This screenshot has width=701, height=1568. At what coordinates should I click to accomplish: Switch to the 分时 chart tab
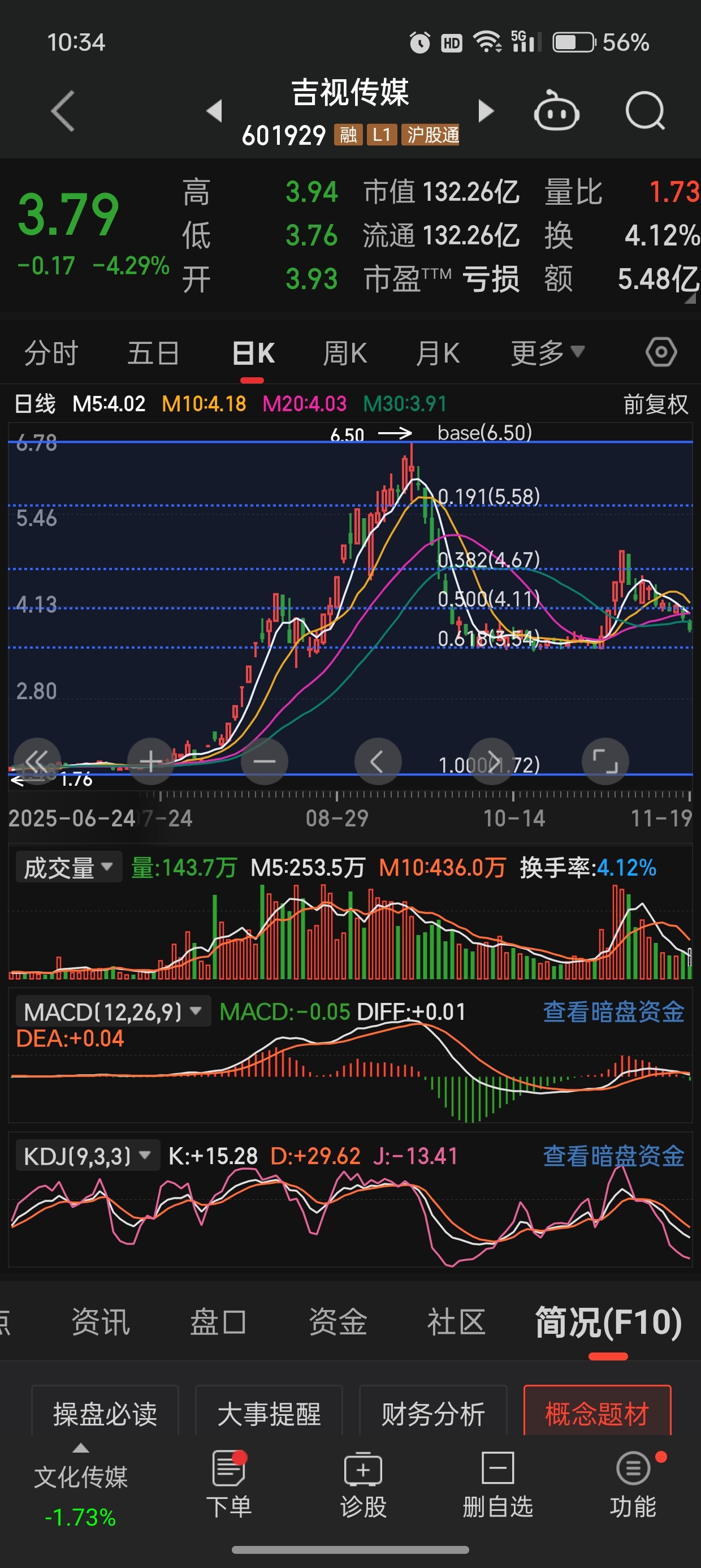click(x=51, y=353)
